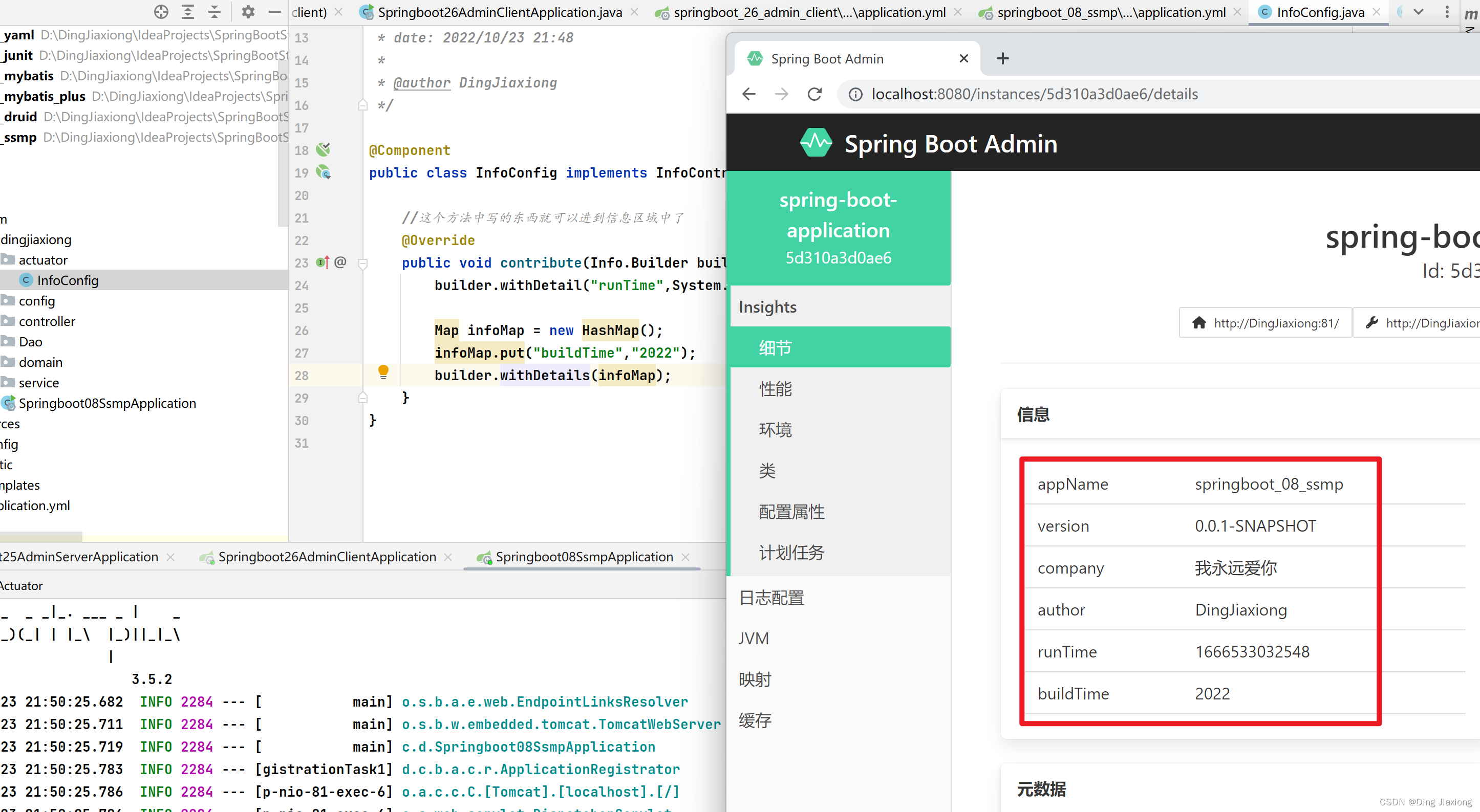The width and height of the screenshot is (1480, 812).
Task: Open 类 in the sidebar
Action: (x=840, y=471)
